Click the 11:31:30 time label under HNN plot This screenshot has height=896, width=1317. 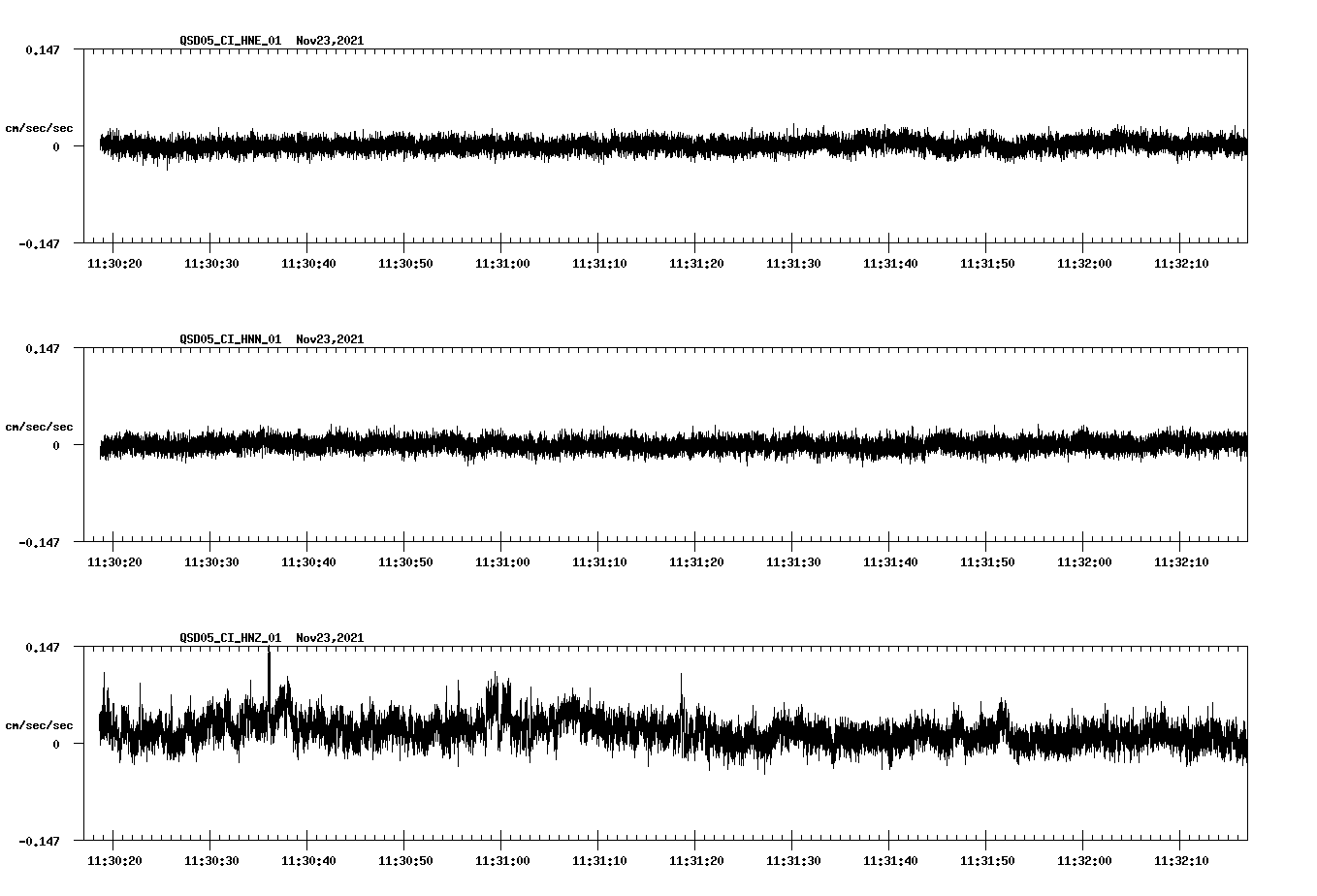(x=793, y=562)
